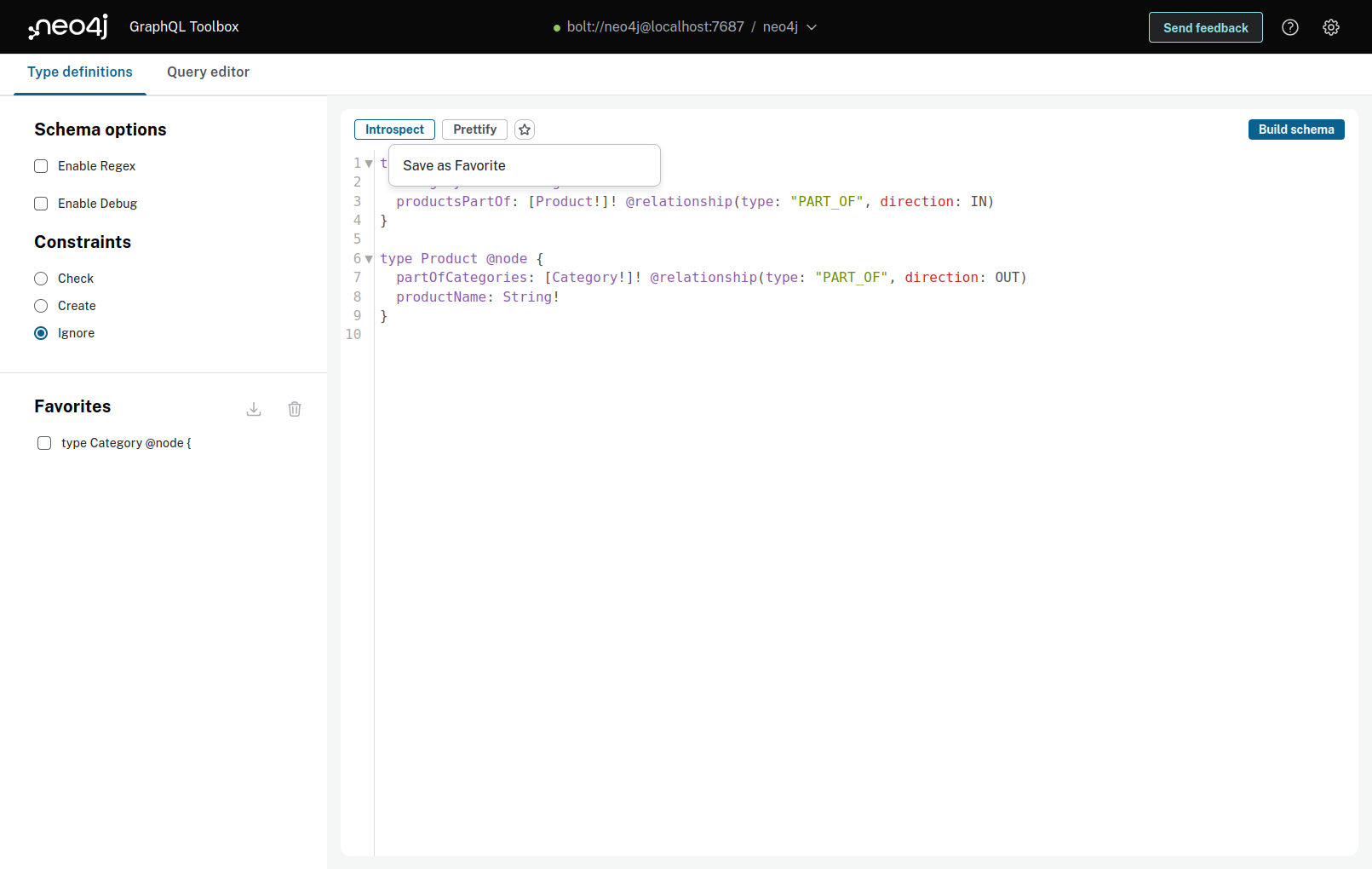
Task: Open the help question mark icon
Action: [1290, 27]
